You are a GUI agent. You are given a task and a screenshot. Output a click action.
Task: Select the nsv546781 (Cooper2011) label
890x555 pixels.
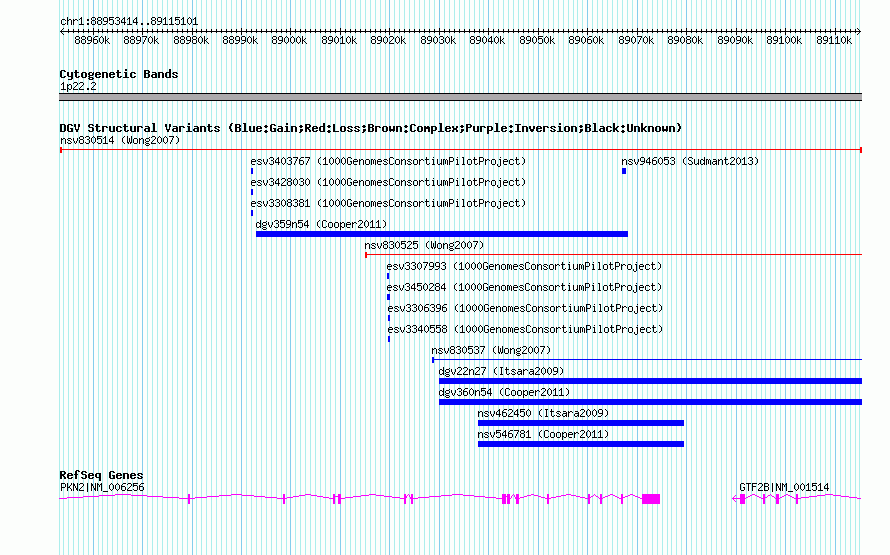543,434
